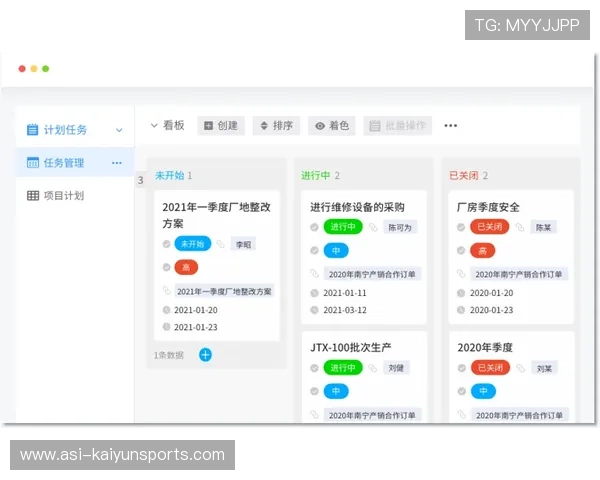Viewport: 600px width, 480px height.
Task: Click the green maximize window dot
Action: [46, 69]
